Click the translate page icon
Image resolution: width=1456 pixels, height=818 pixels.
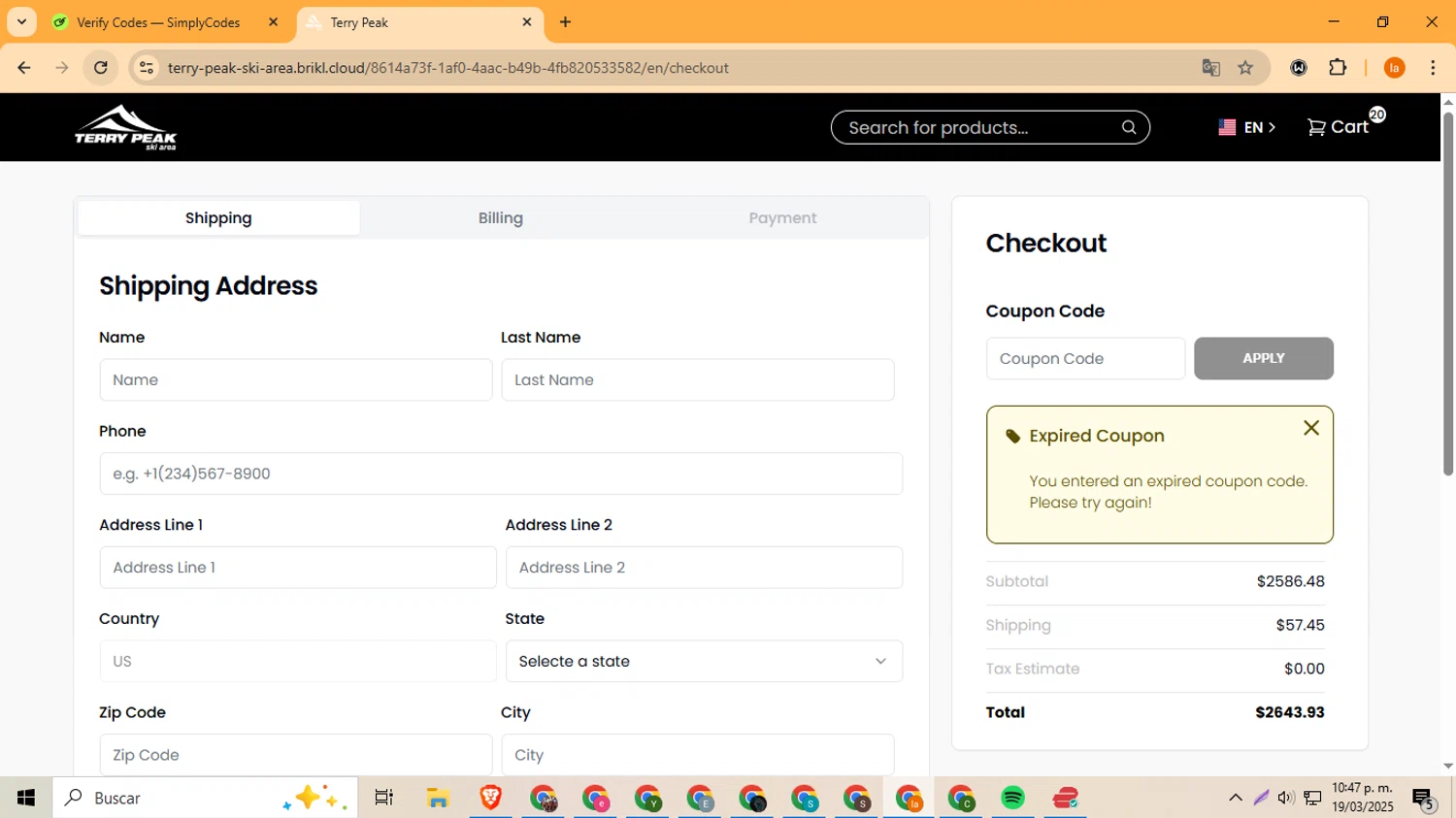(1210, 68)
